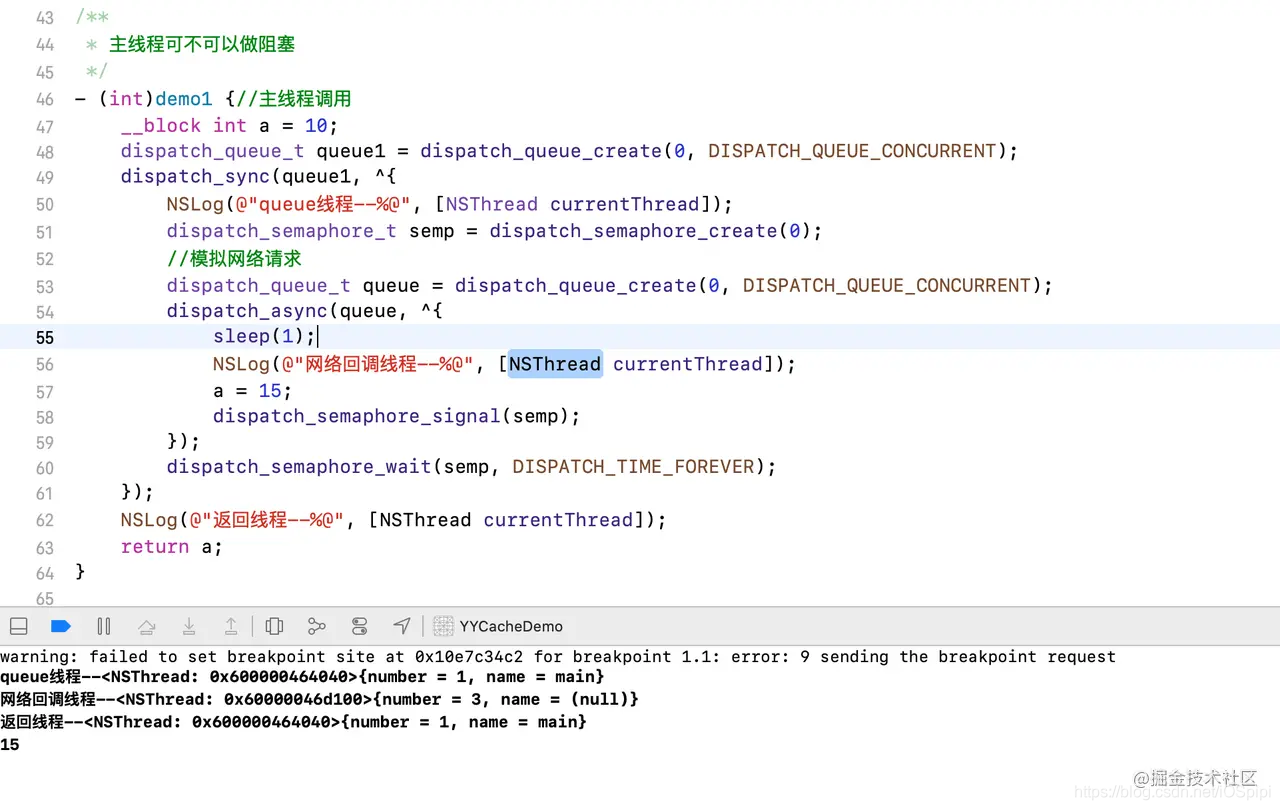Click __block keyword on line 47
Screen dimensions: 1280x810
click(x=161, y=125)
